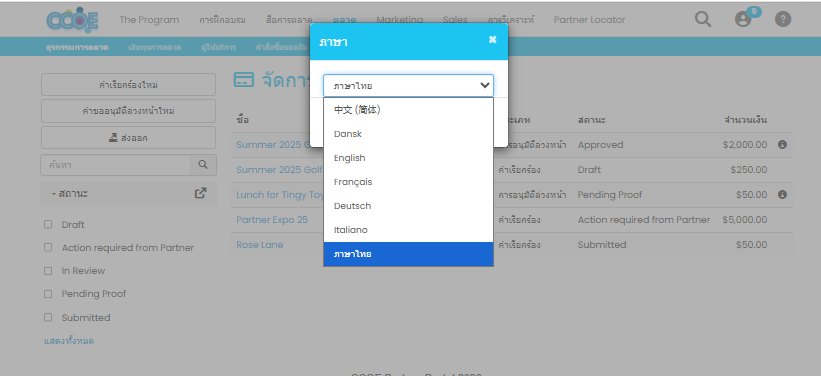The width and height of the screenshot is (821, 376).
Task: Select 中文 (简体) from language list
Action: (408, 110)
